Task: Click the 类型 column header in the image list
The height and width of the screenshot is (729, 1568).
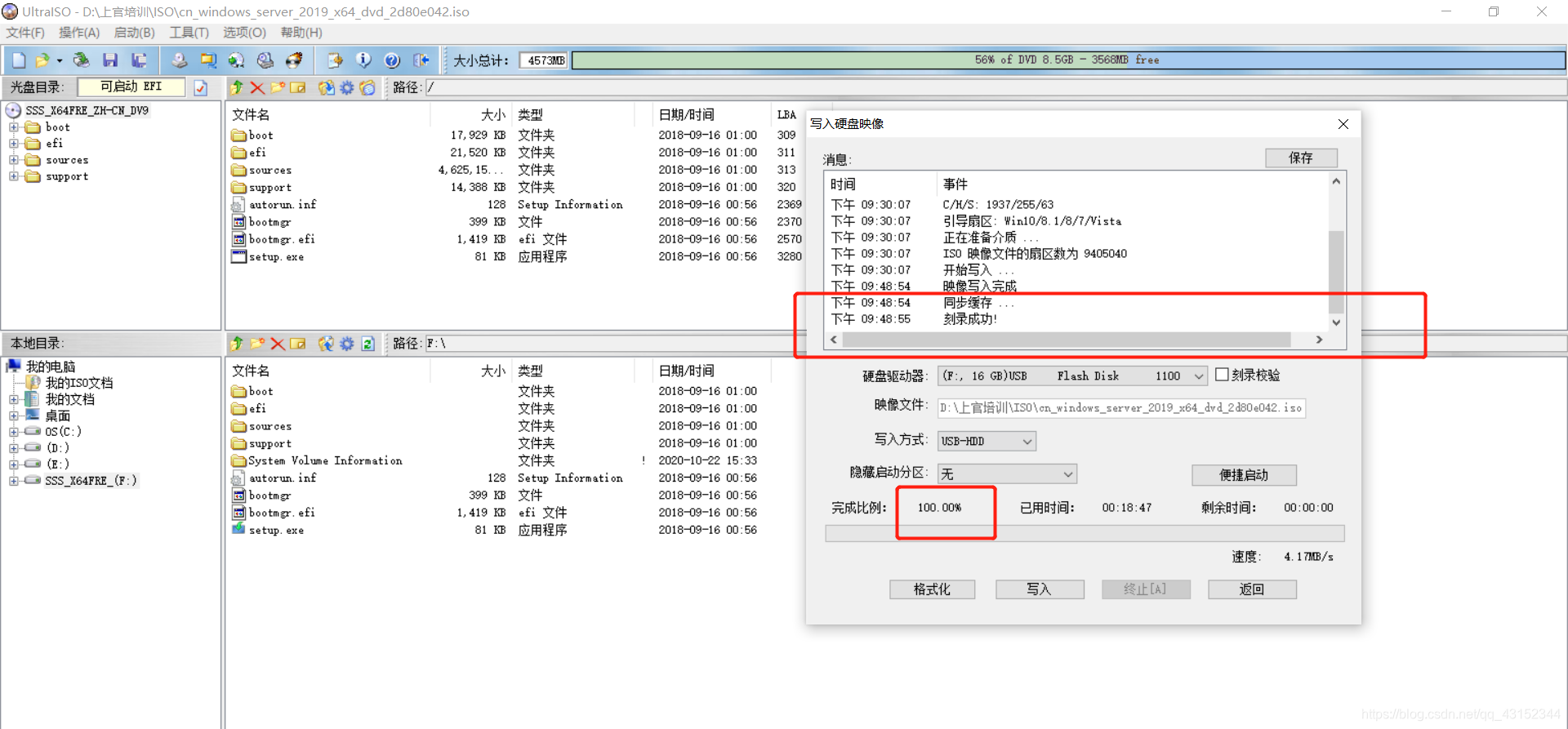Action: (x=530, y=115)
